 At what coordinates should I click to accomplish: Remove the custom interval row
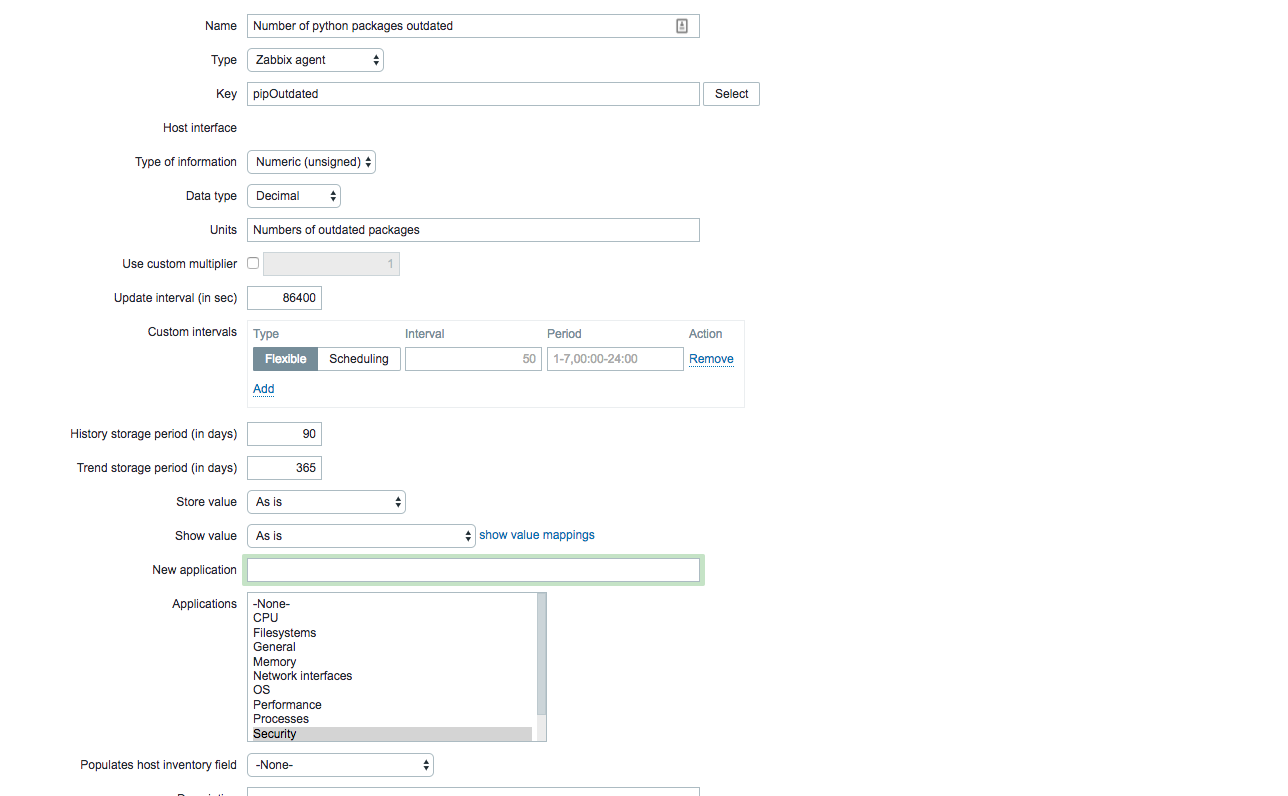711,359
